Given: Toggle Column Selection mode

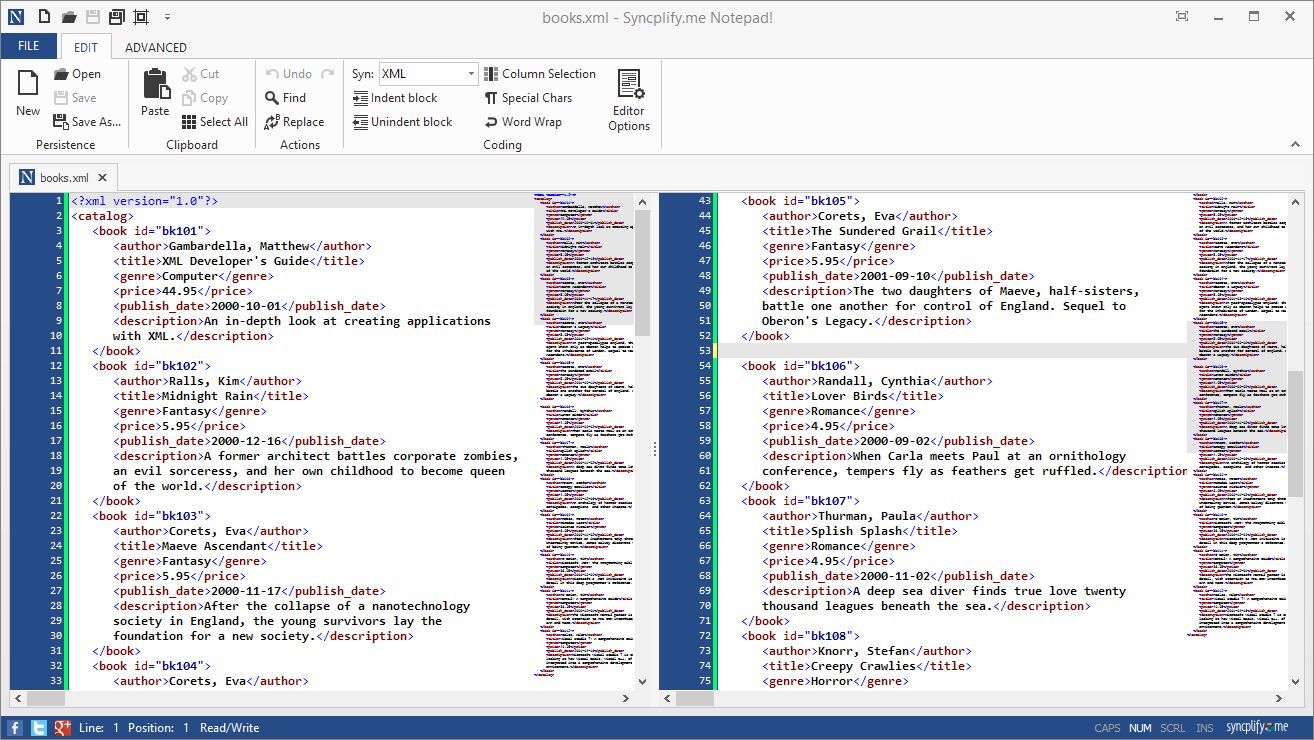Looking at the screenshot, I should (x=539, y=73).
